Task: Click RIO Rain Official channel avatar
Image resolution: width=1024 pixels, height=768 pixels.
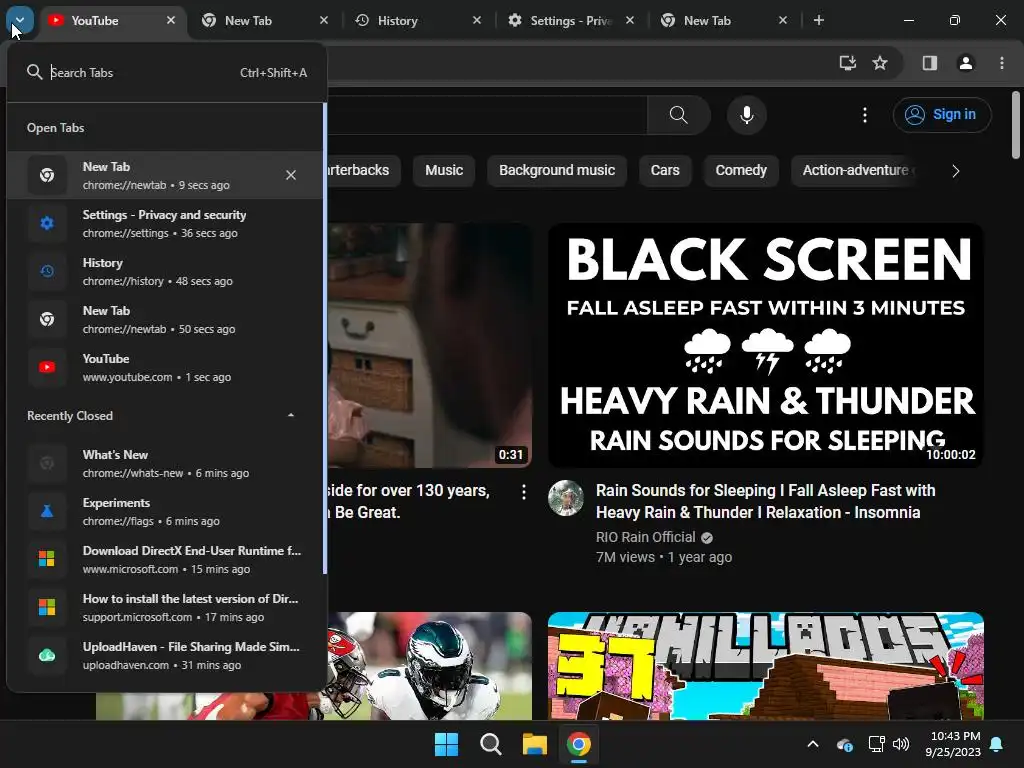Action: pyautogui.click(x=566, y=498)
